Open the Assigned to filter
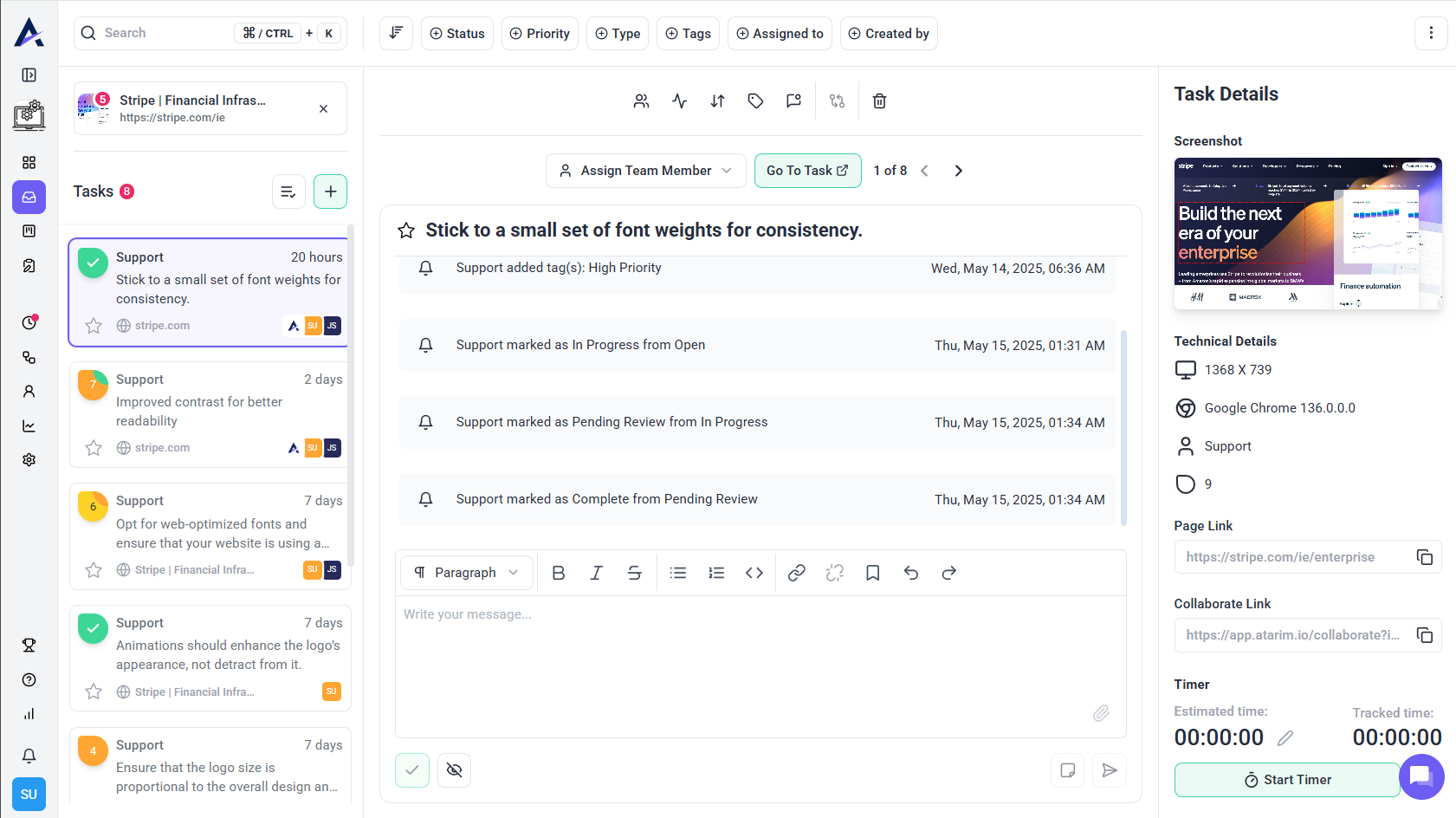 pyautogui.click(x=780, y=34)
